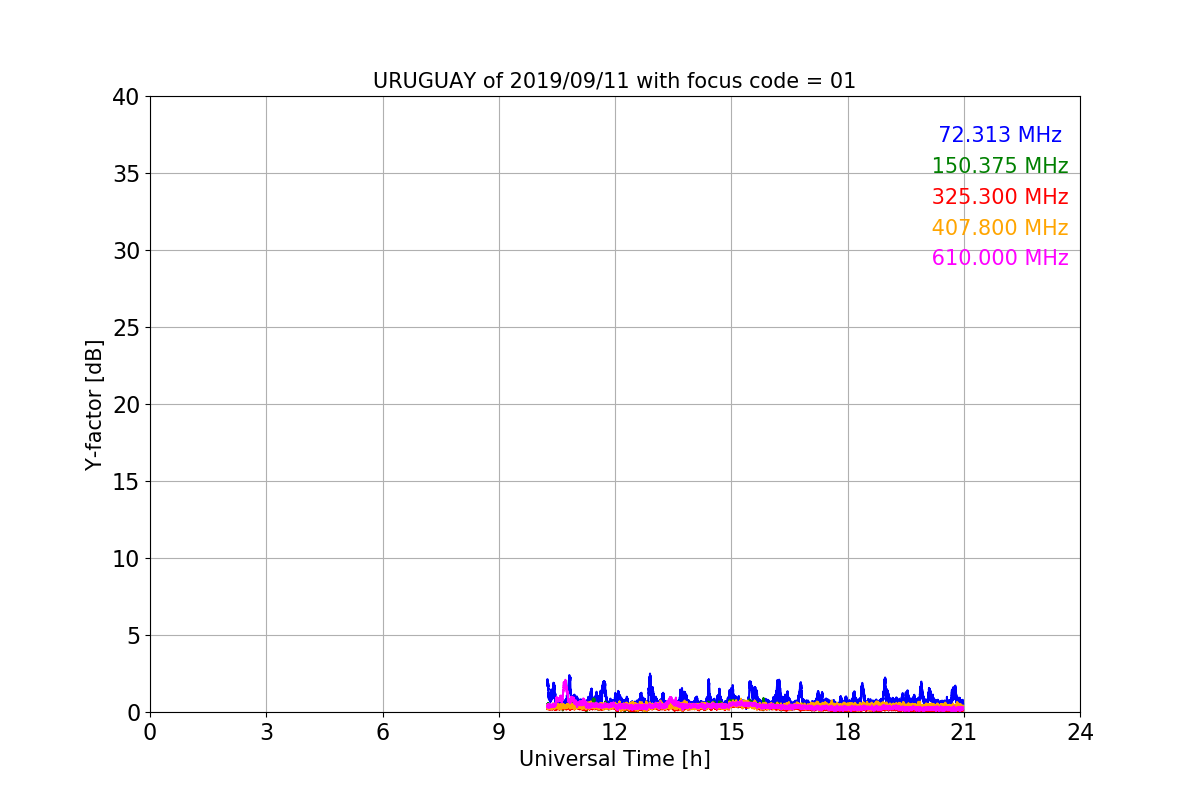Click the x-axis tick label 6
The width and height of the screenshot is (1200, 800).
pos(382,732)
